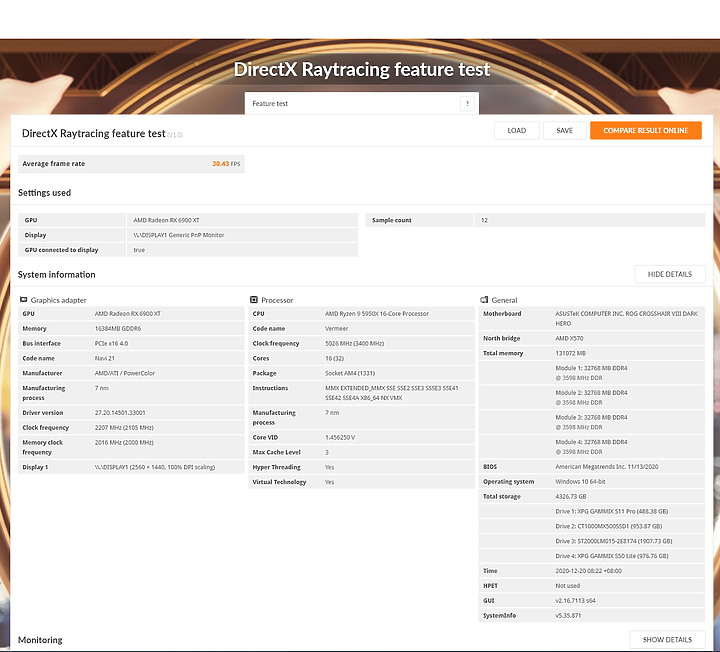Click Sample count value 12

[484, 220]
